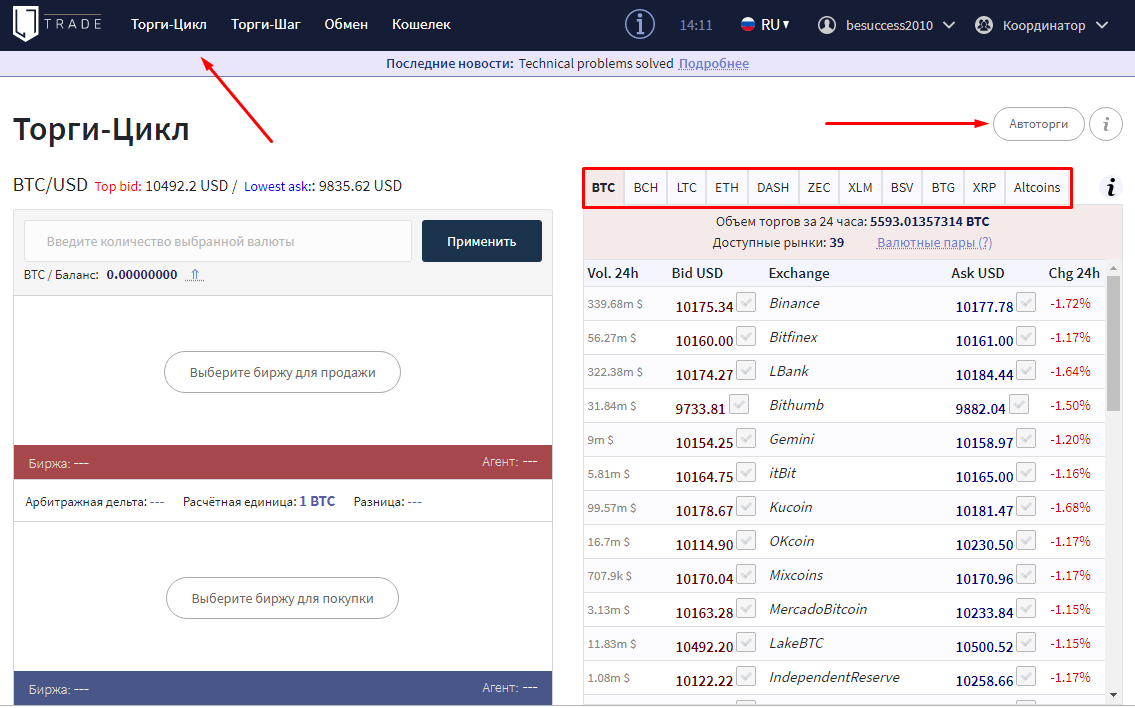Select the ZEC currency tab
1135x708 pixels.
click(819, 187)
